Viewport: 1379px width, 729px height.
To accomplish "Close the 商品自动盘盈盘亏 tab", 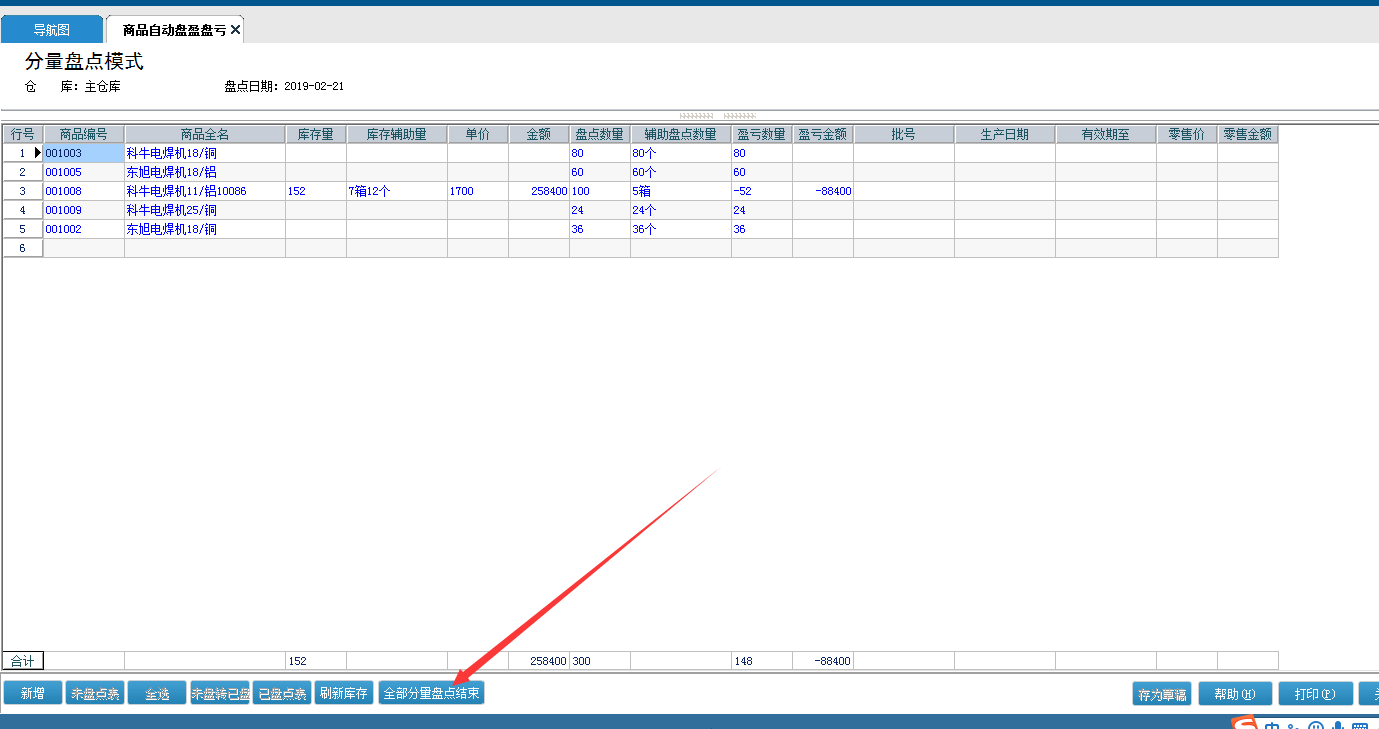I will pos(235,30).
